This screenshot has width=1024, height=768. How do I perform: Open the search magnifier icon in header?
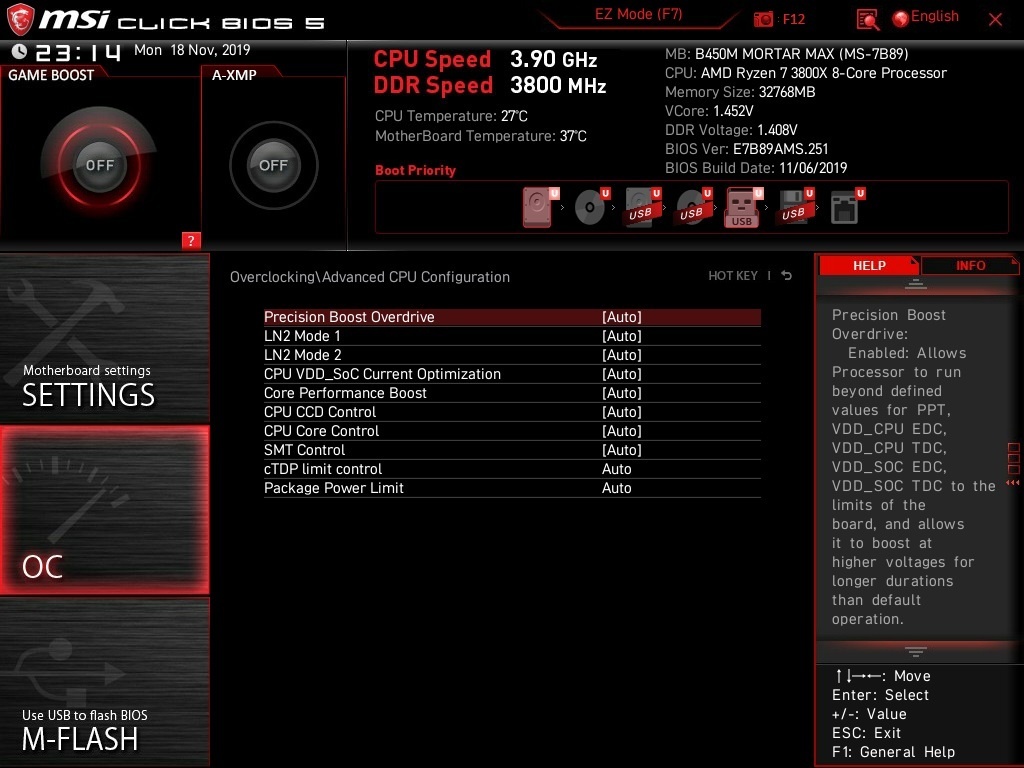pyautogui.click(x=867, y=20)
